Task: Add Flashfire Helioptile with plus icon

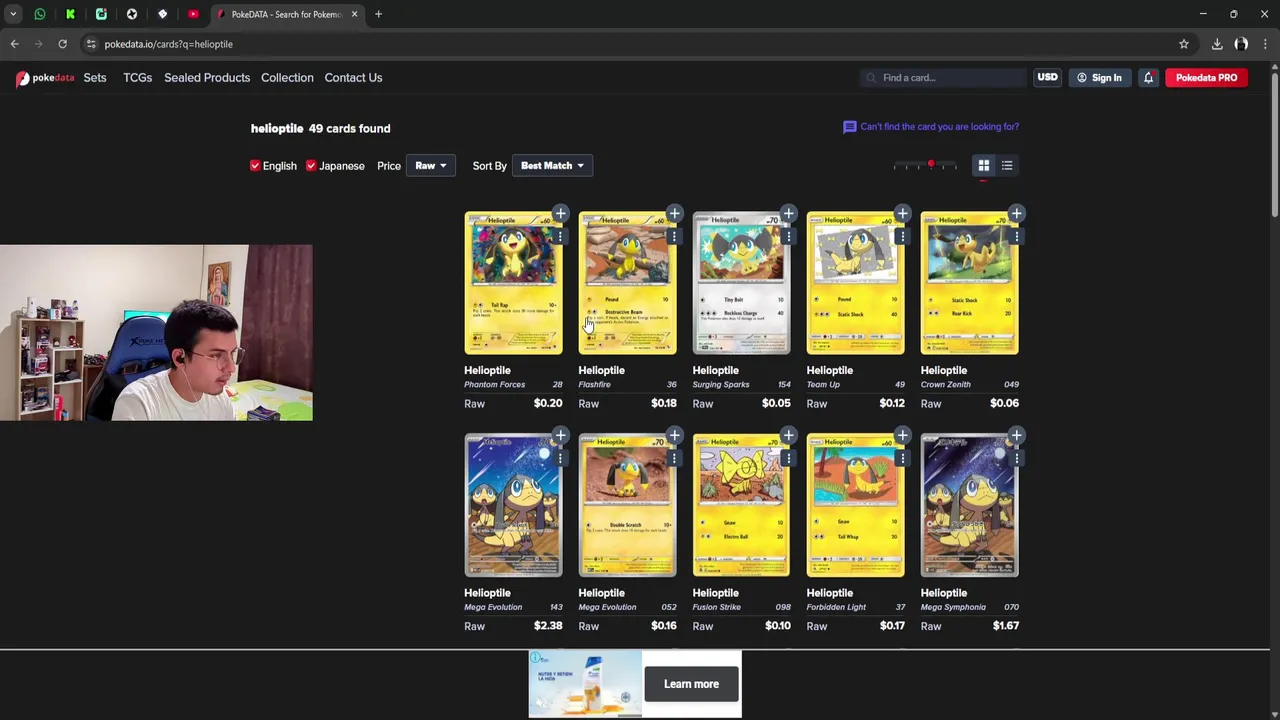Action: (674, 213)
